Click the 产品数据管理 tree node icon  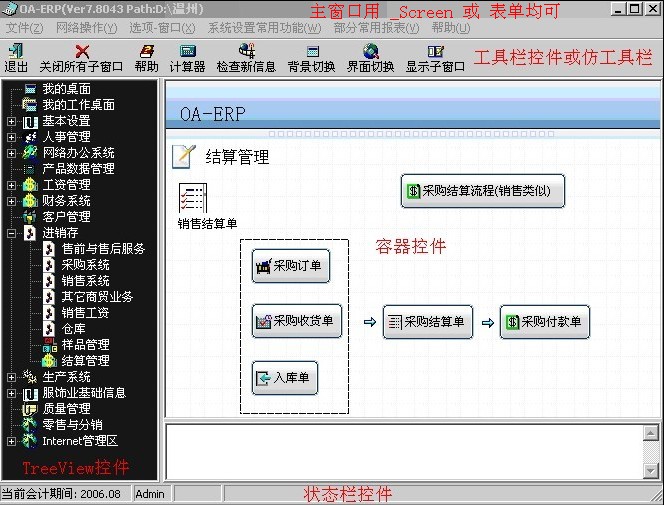click(29, 169)
